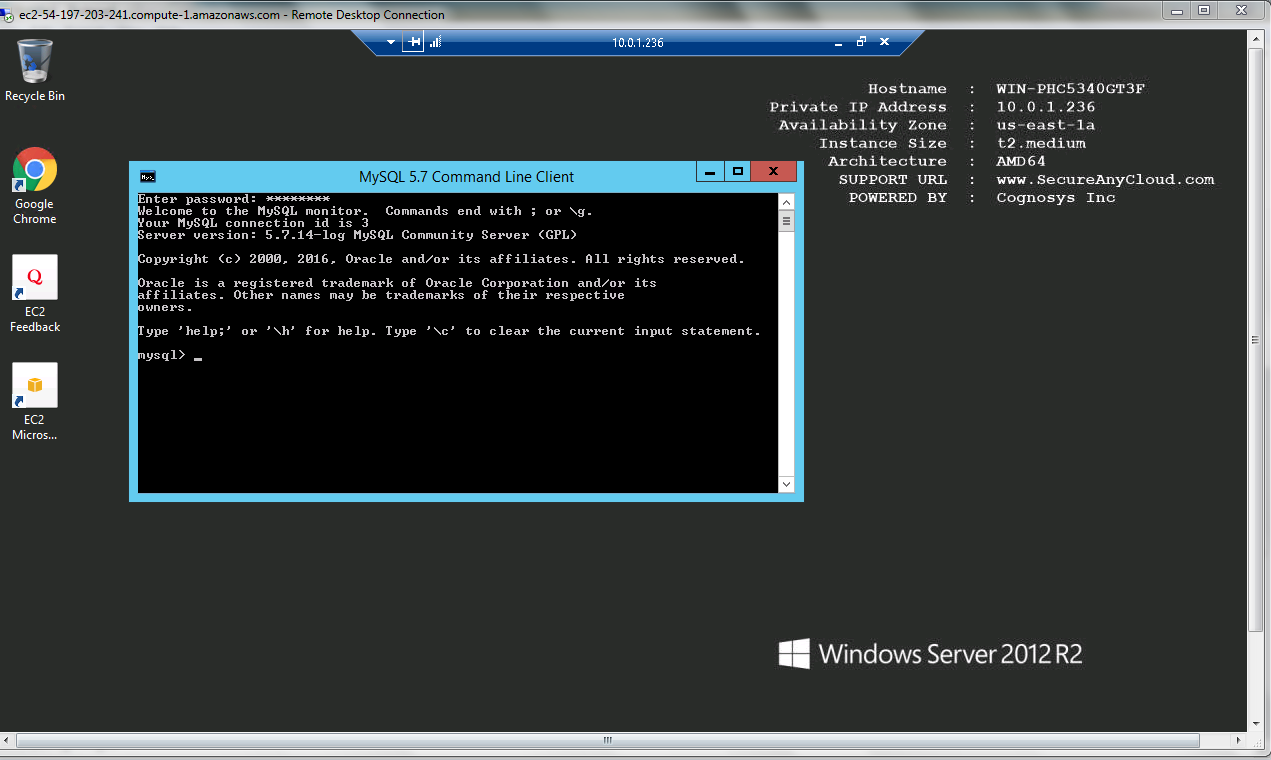
Task: Click the Remote Desktop Connection title bar icon
Action: pyautogui.click(x=9, y=15)
